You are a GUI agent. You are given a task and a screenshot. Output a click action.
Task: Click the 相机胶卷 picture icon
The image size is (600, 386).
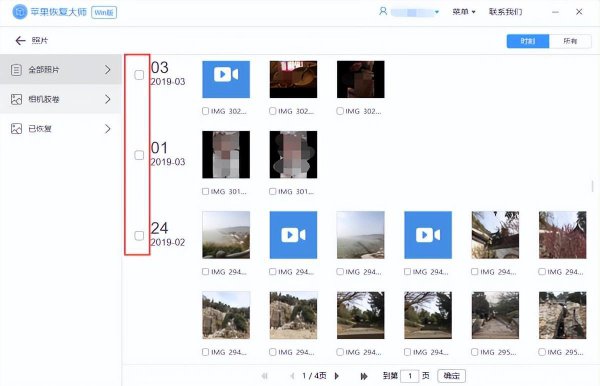(x=16, y=99)
